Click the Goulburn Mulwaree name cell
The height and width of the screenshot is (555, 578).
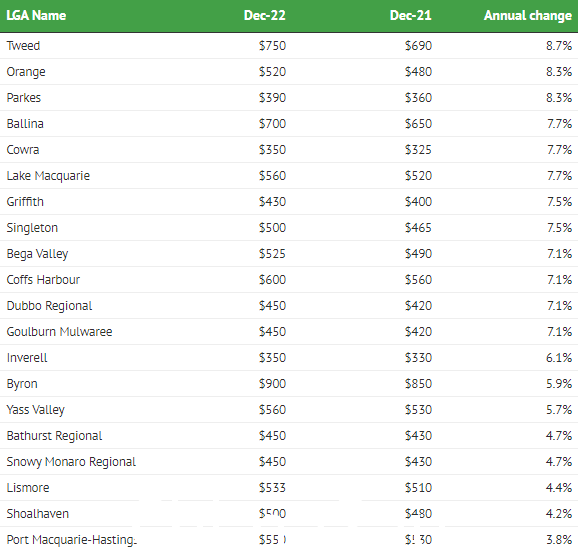[x=59, y=332]
